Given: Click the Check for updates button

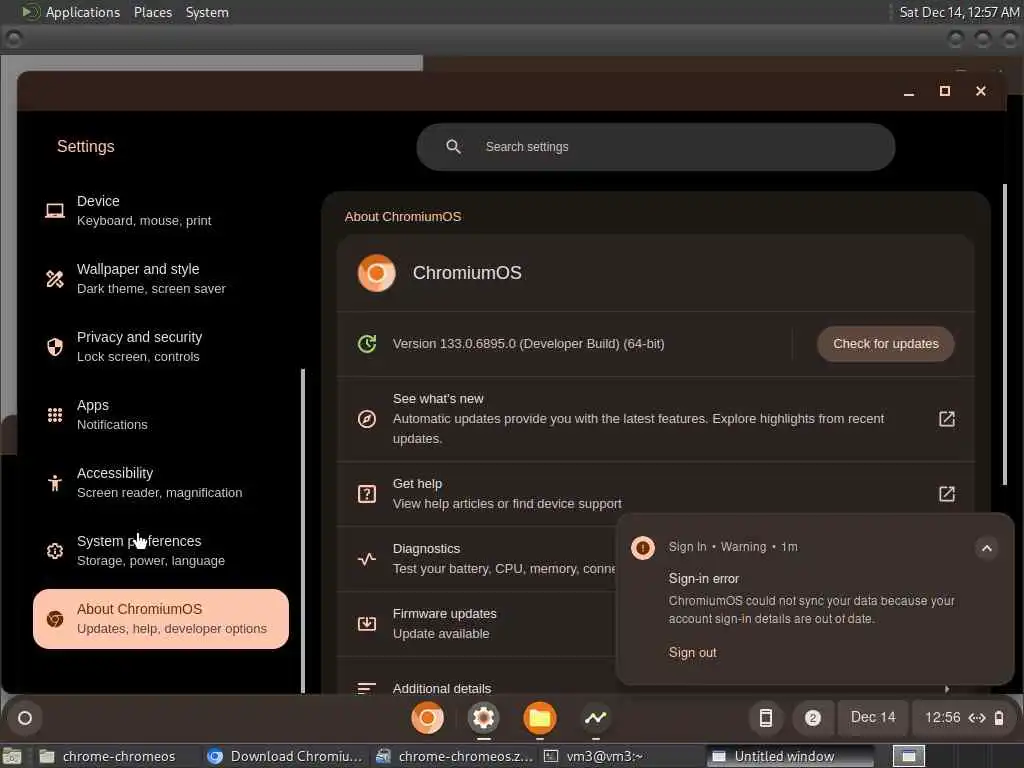Looking at the screenshot, I should pos(886,344).
